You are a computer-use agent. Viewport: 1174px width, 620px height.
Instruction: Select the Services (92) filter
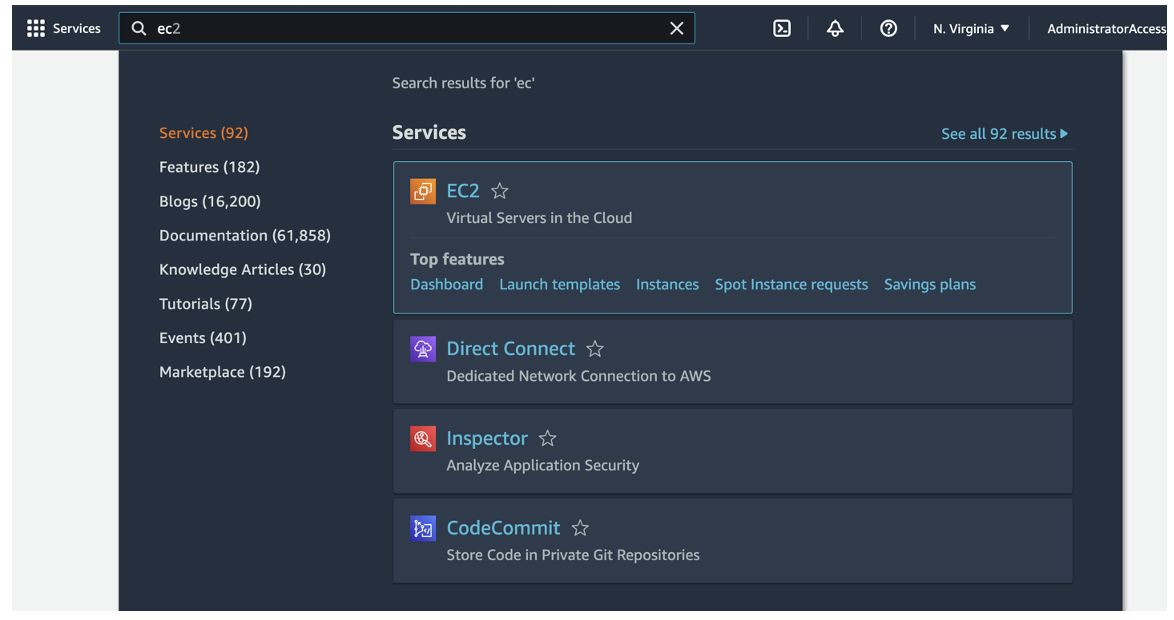tap(204, 133)
